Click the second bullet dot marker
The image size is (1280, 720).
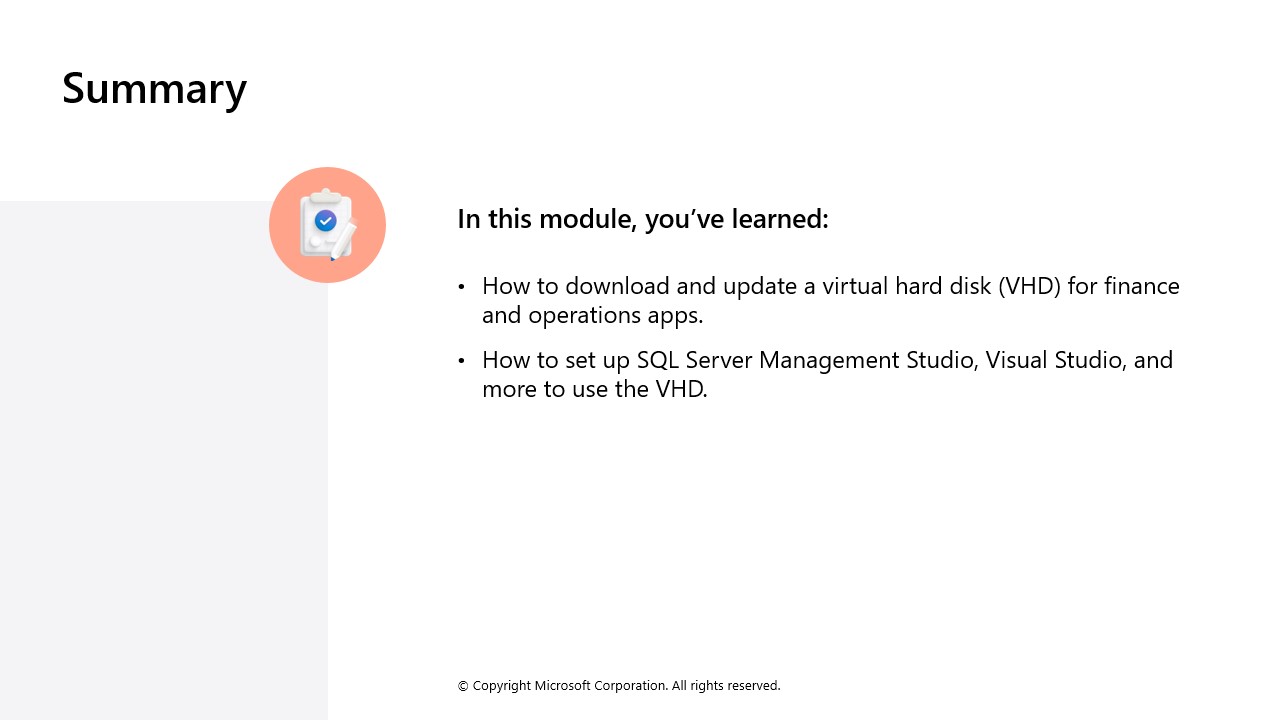pyautogui.click(x=462, y=360)
